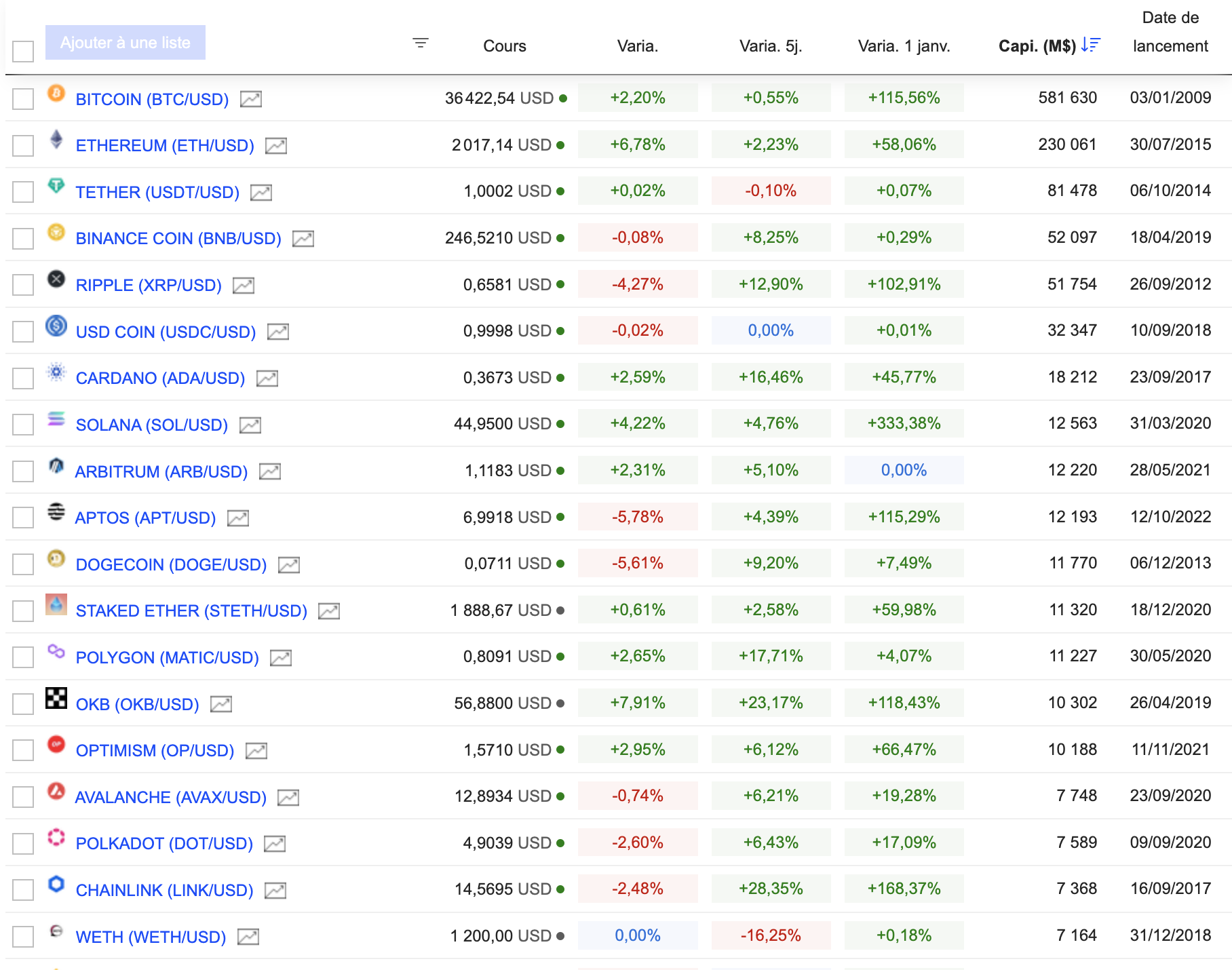Select the STAKED ETHER row
1232x970 pixels.
click(x=22, y=610)
